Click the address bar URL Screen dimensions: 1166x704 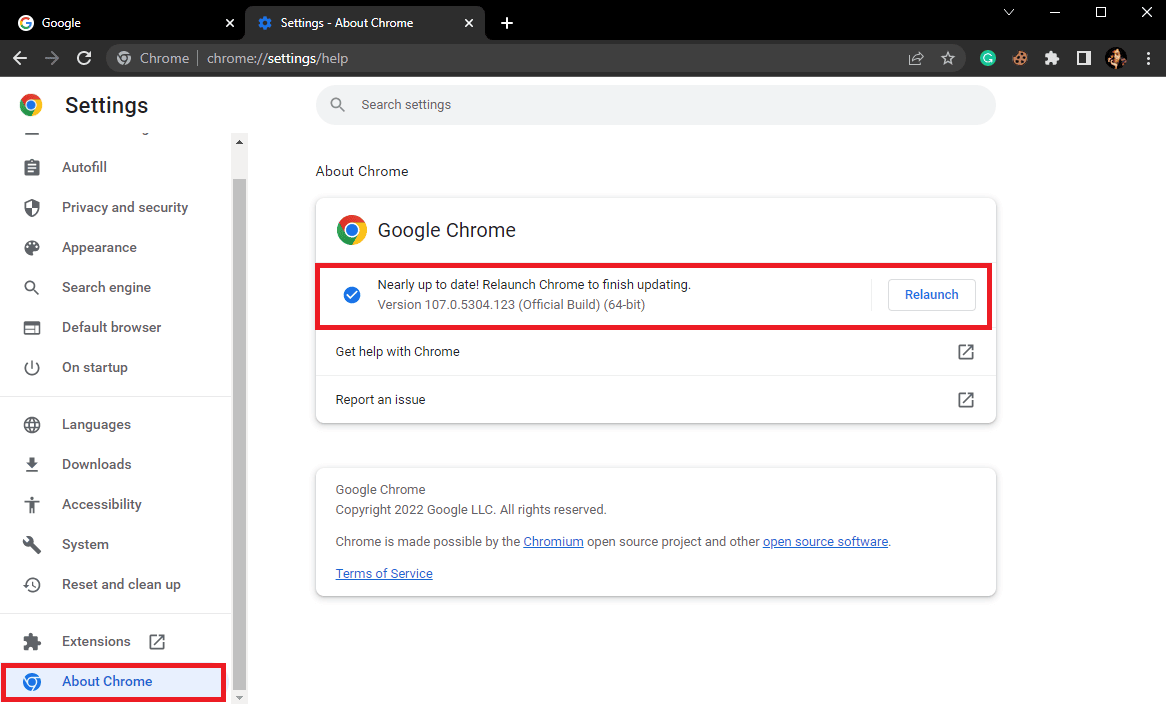[x=277, y=58]
